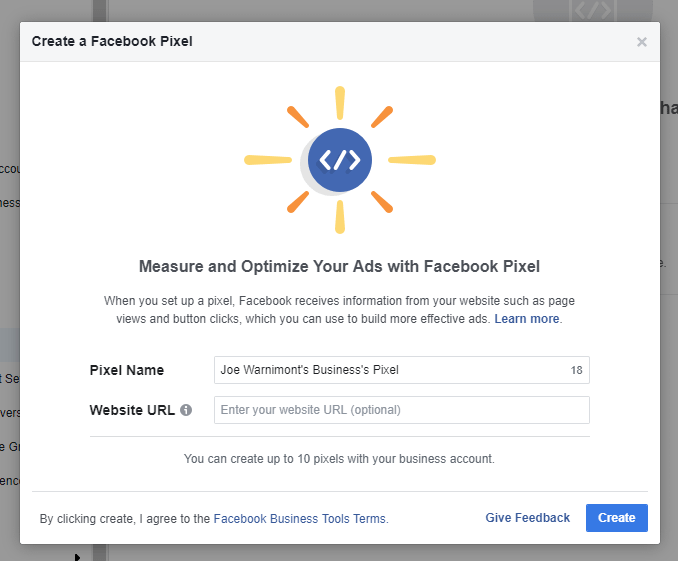Select the dimmed sidebar item showing 'ccou'
The width and height of the screenshot is (678, 561).
click(x=10, y=168)
